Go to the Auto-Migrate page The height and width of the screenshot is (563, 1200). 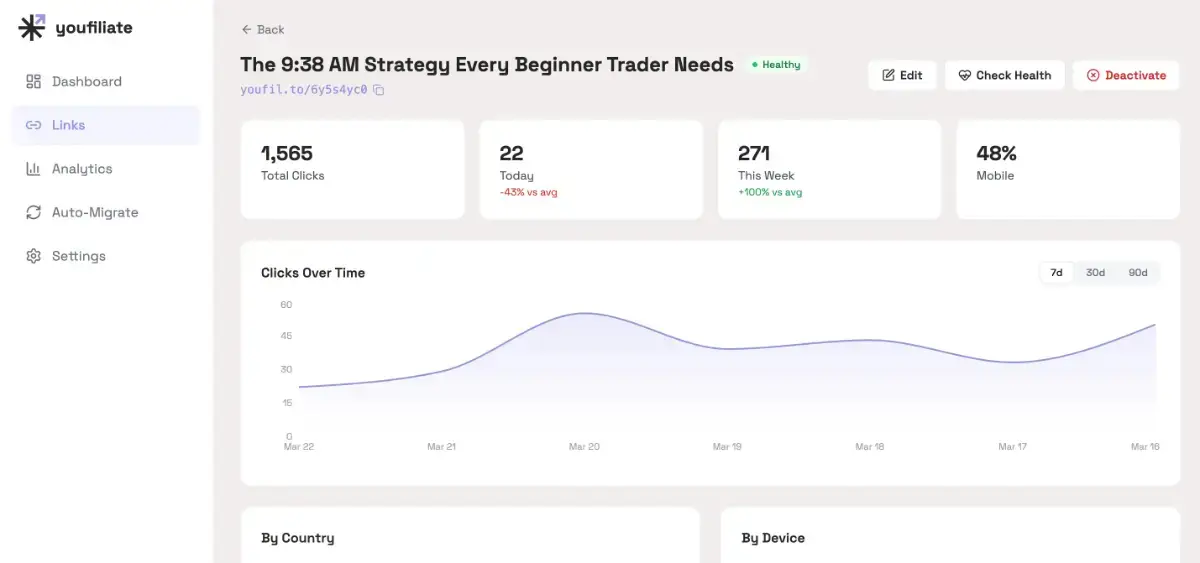[x=95, y=213]
